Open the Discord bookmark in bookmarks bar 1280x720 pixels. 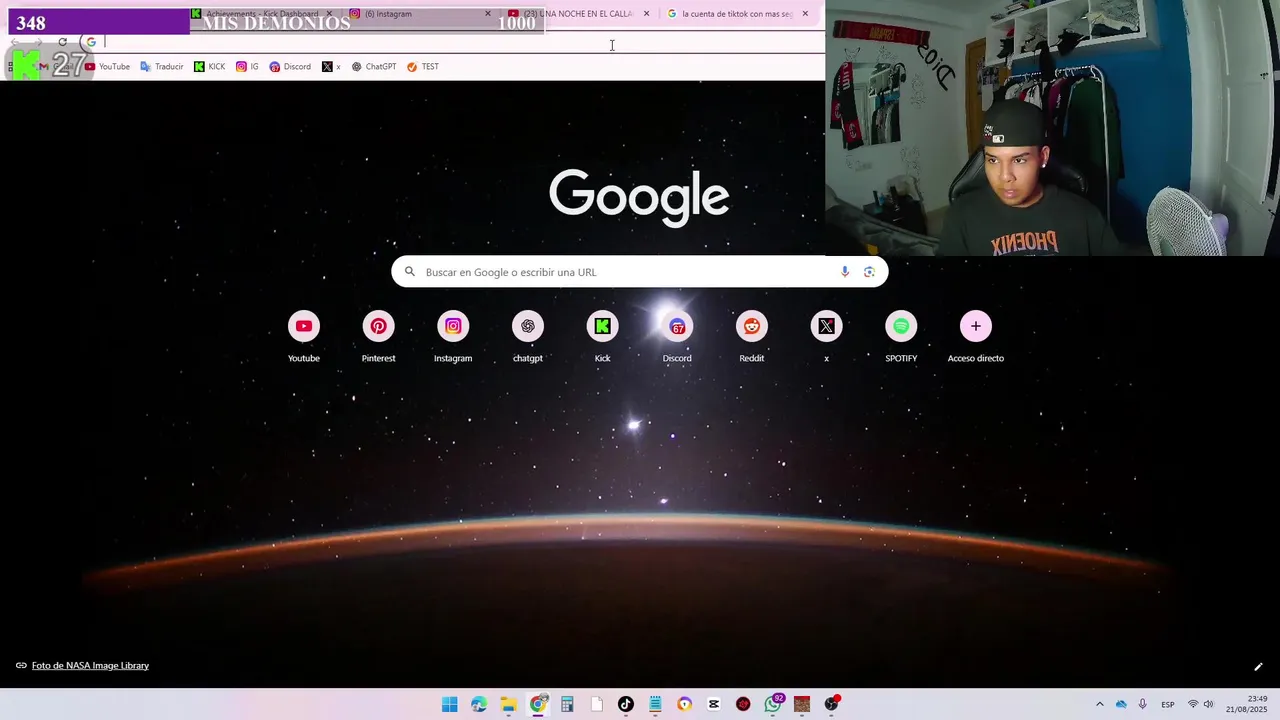pyautogui.click(x=290, y=67)
